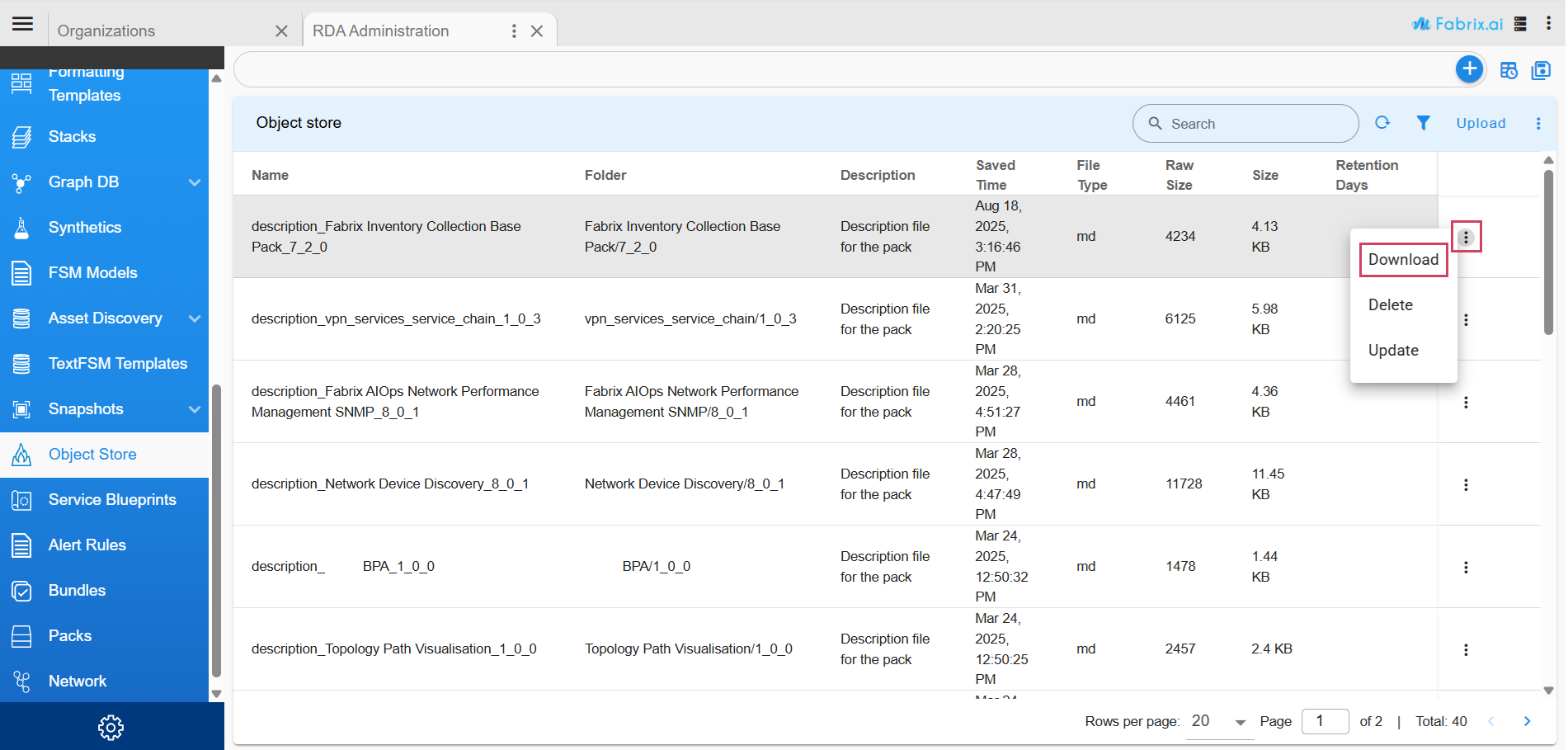Click the save dashboard icon
1568x750 pixels.
click(1541, 70)
